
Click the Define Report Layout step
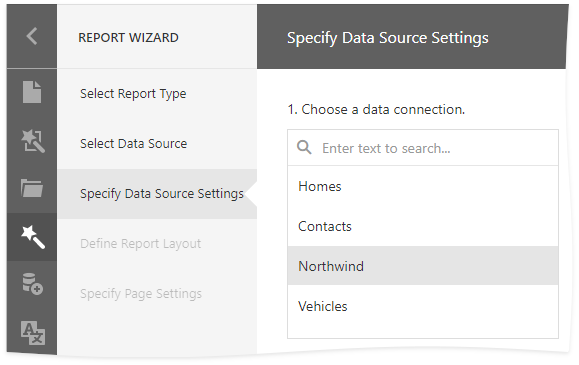point(140,244)
